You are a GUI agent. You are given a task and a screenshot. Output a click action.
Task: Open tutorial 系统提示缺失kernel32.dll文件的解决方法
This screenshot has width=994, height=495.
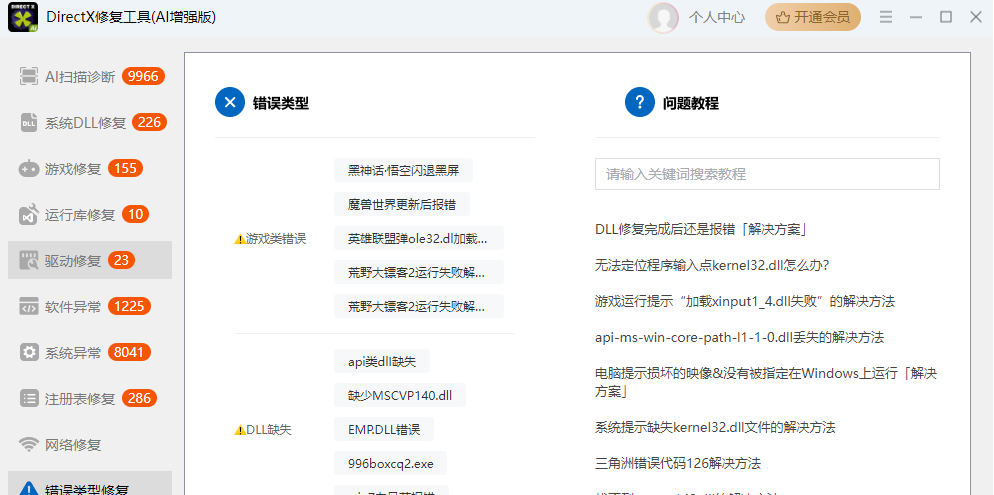click(715, 427)
